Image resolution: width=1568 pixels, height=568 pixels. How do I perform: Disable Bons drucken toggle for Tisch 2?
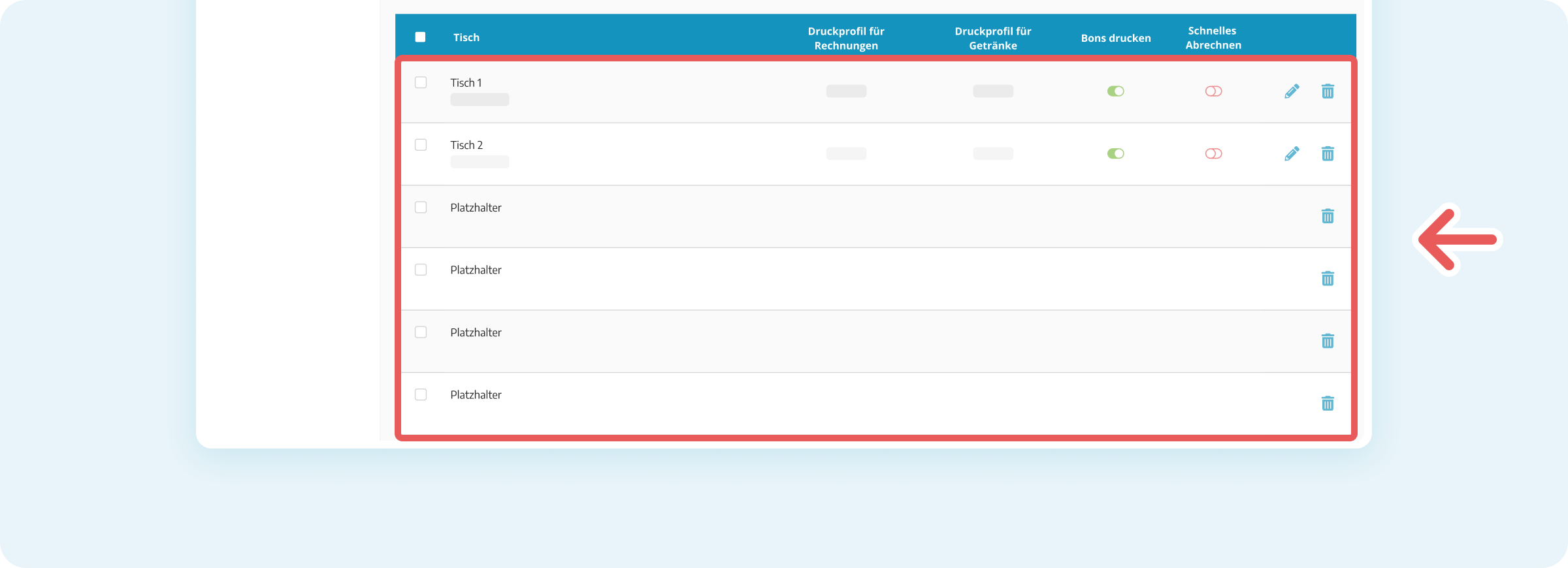click(x=1116, y=153)
